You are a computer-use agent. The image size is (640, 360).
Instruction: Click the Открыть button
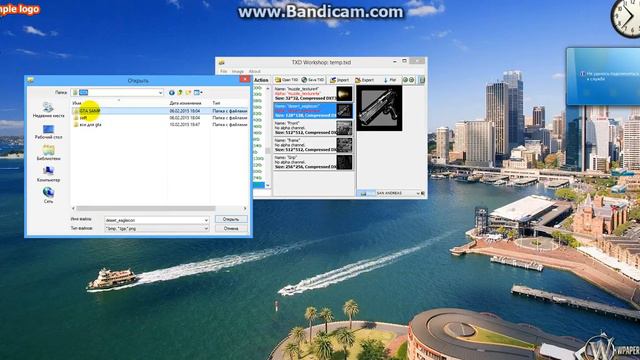(231, 219)
